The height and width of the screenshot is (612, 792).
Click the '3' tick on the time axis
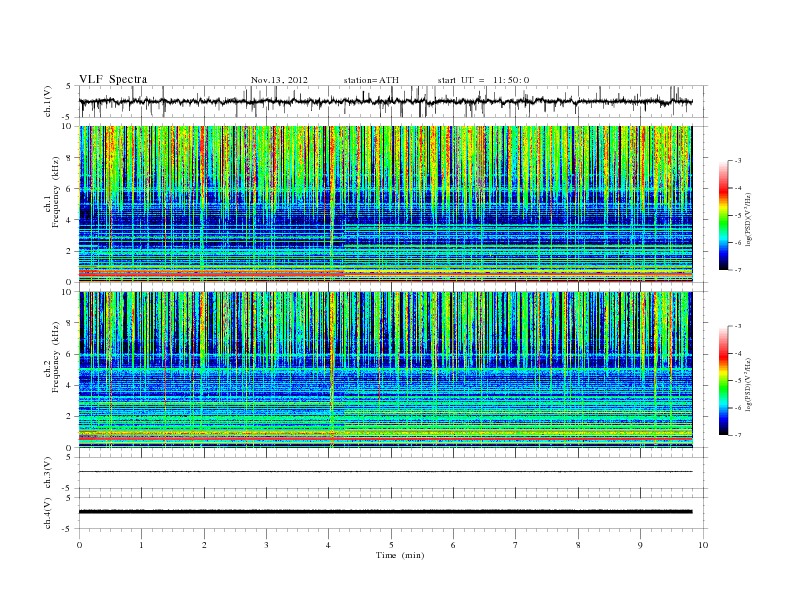(266, 545)
